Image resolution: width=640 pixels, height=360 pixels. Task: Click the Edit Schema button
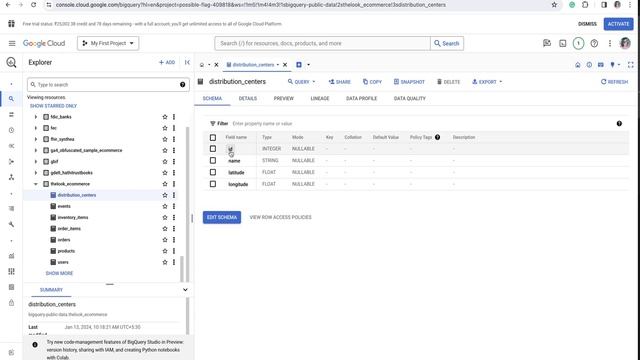tap(222, 217)
